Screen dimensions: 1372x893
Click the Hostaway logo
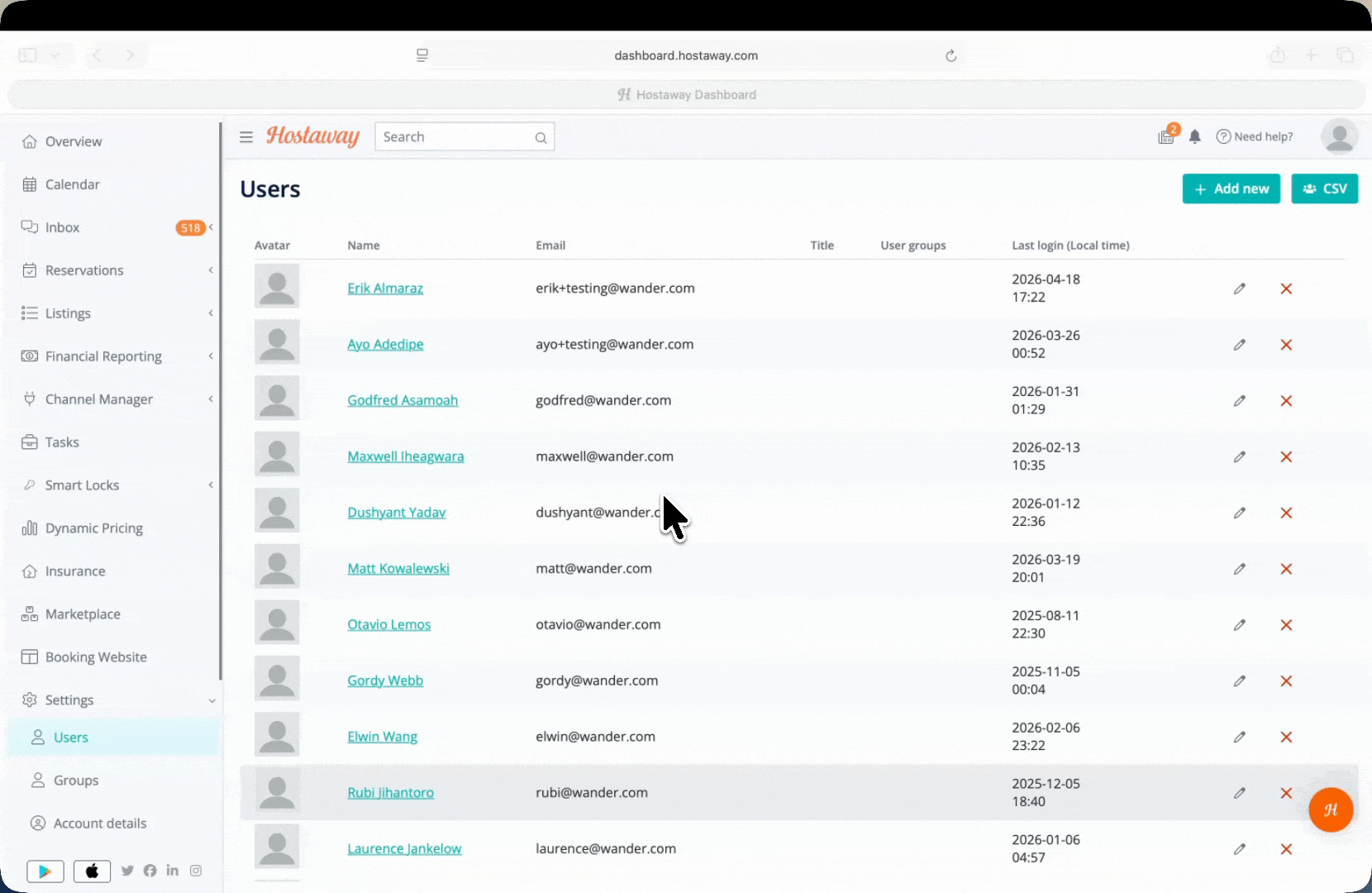[x=312, y=136]
